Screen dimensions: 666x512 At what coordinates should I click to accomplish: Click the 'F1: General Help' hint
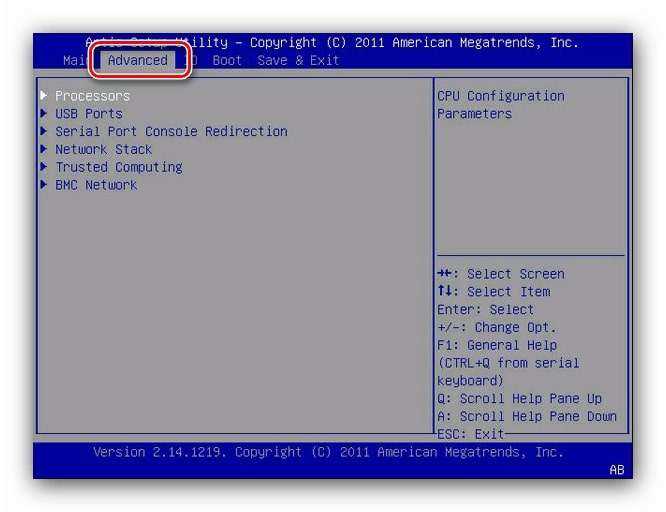[x=497, y=345]
